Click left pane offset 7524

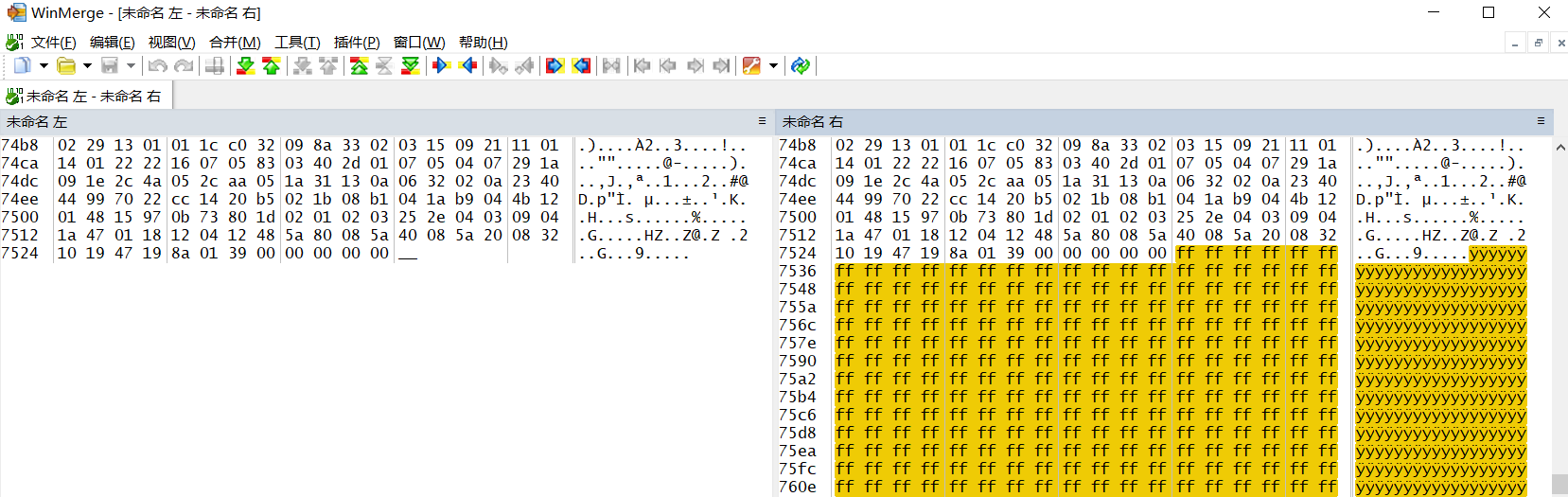tap(20, 253)
